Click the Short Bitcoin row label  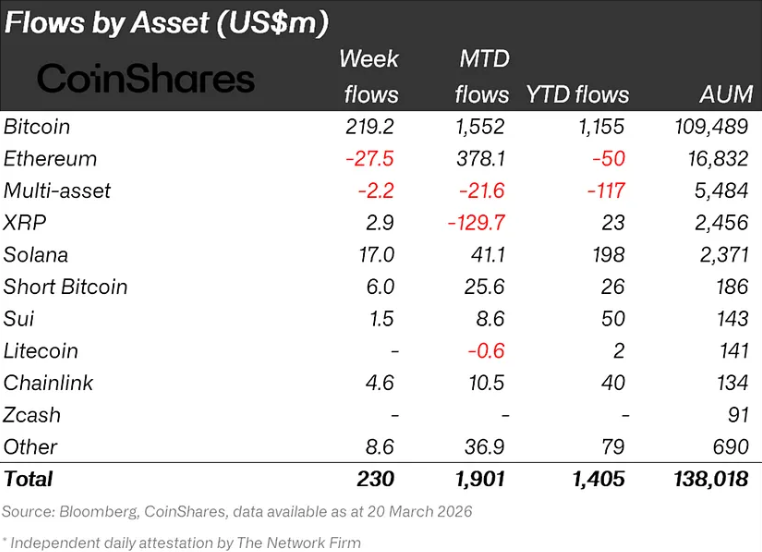coord(66,287)
